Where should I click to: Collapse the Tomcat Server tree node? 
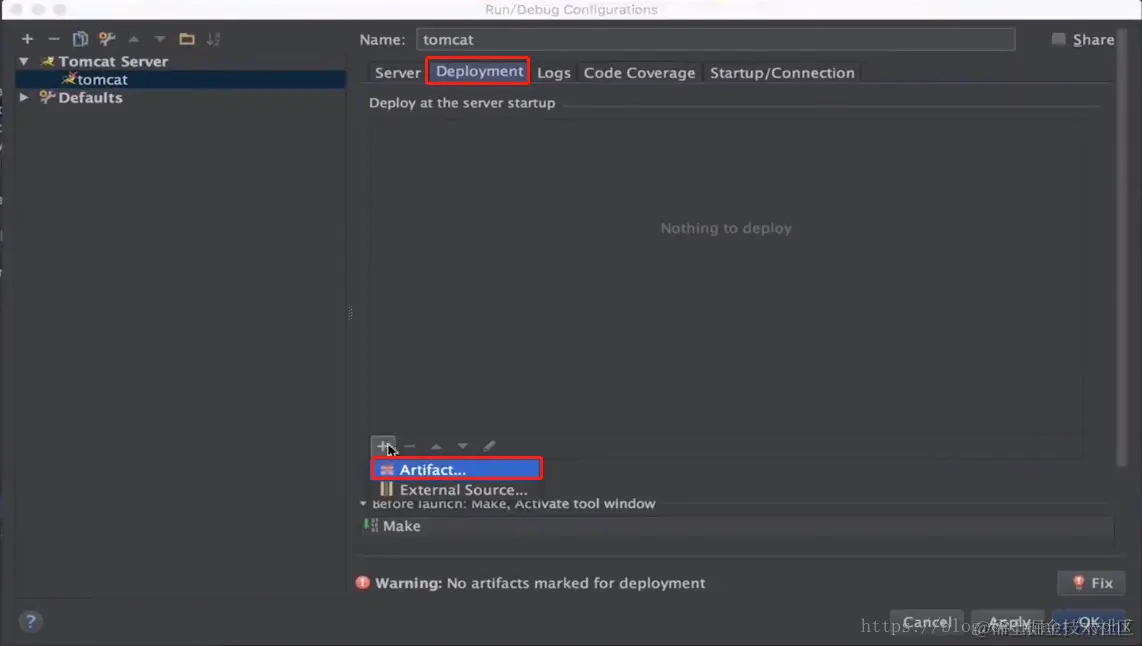pyautogui.click(x=24, y=61)
